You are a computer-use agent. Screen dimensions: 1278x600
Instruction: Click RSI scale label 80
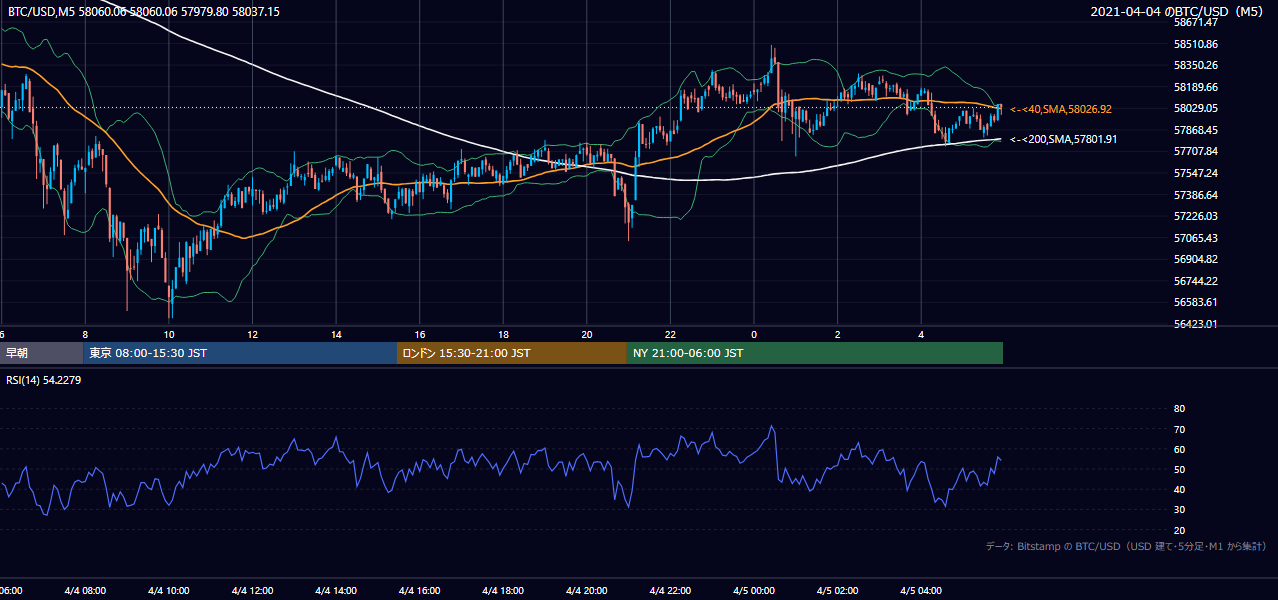pos(1179,409)
